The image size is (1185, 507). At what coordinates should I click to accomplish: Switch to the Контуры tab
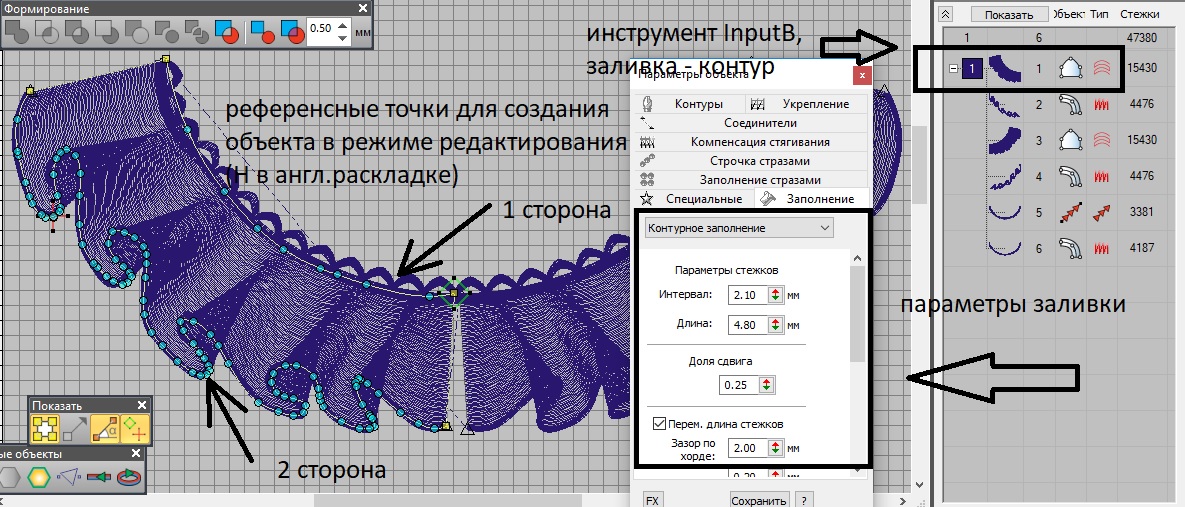[690, 104]
